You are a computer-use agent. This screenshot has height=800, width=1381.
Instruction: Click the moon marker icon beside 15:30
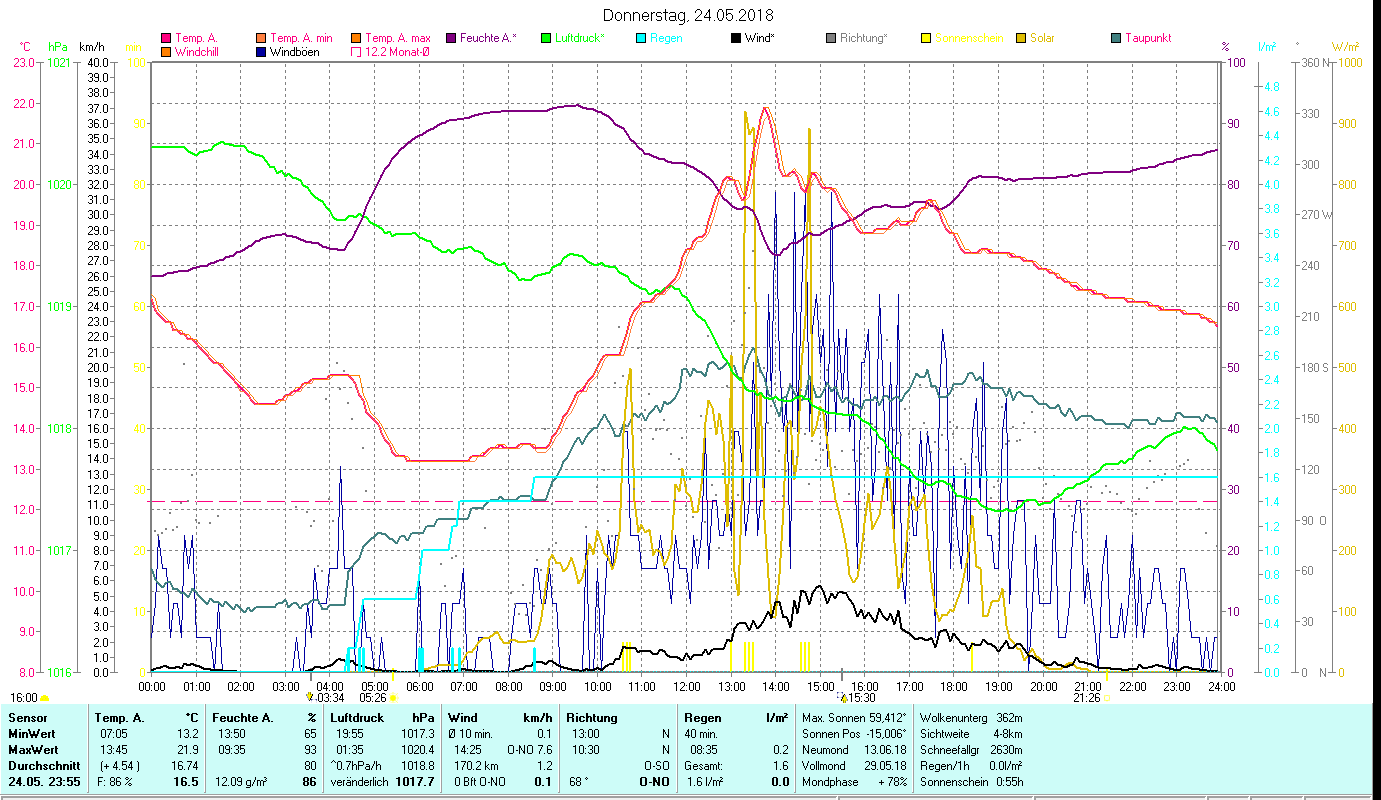[x=844, y=698]
